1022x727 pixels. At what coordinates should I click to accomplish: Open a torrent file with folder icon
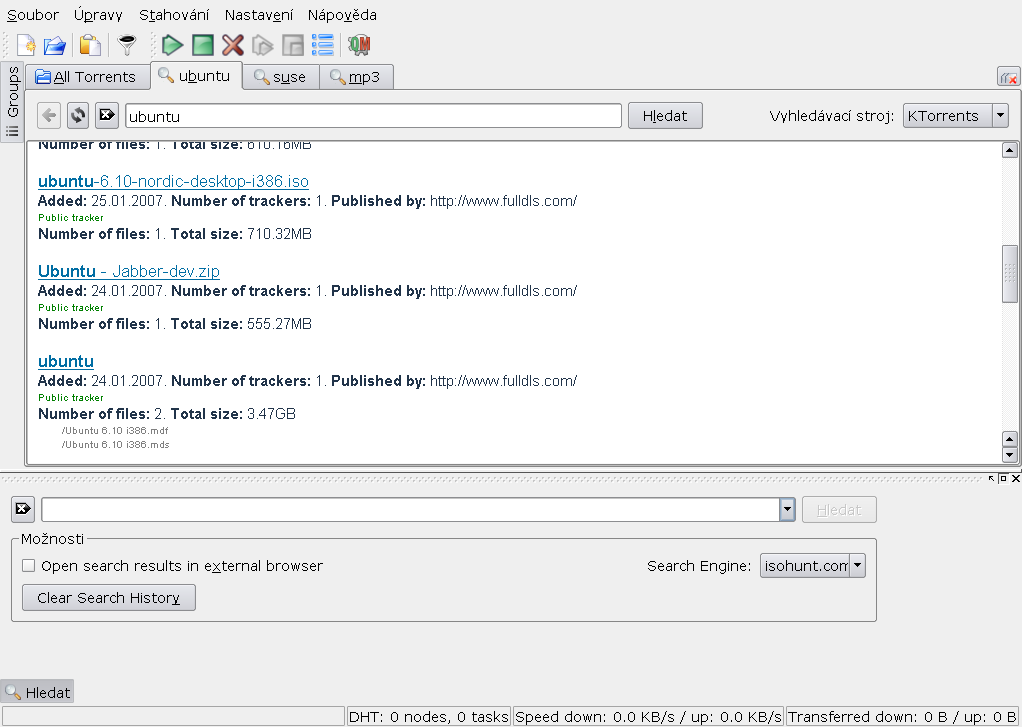pyautogui.click(x=55, y=45)
